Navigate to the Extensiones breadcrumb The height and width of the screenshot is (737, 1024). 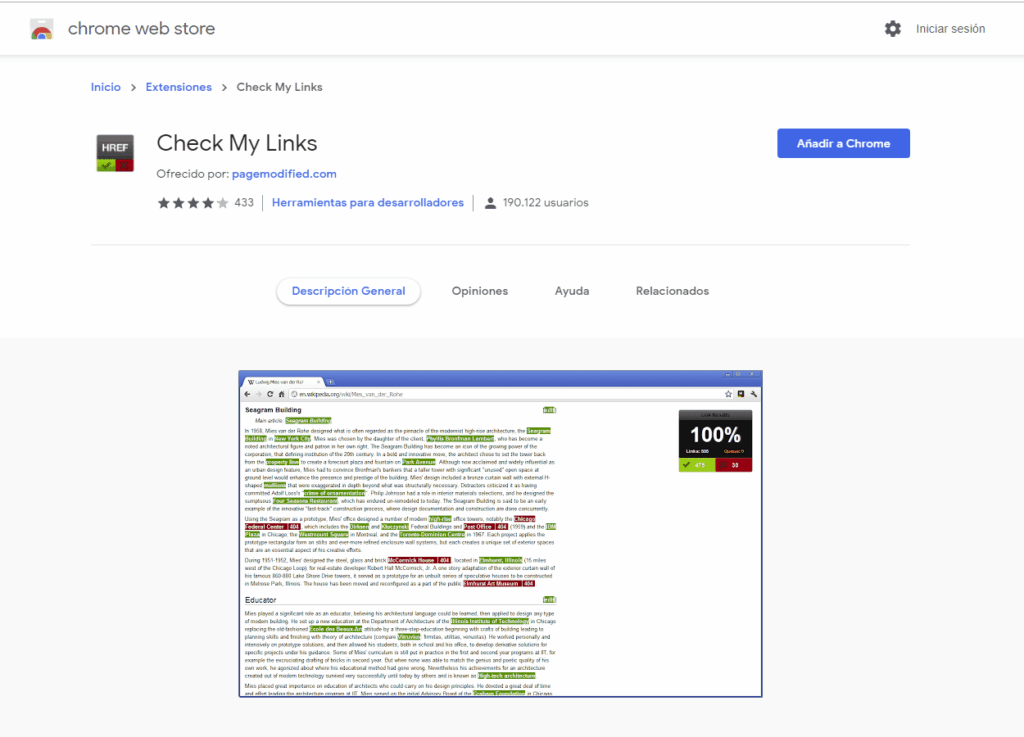tap(178, 87)
